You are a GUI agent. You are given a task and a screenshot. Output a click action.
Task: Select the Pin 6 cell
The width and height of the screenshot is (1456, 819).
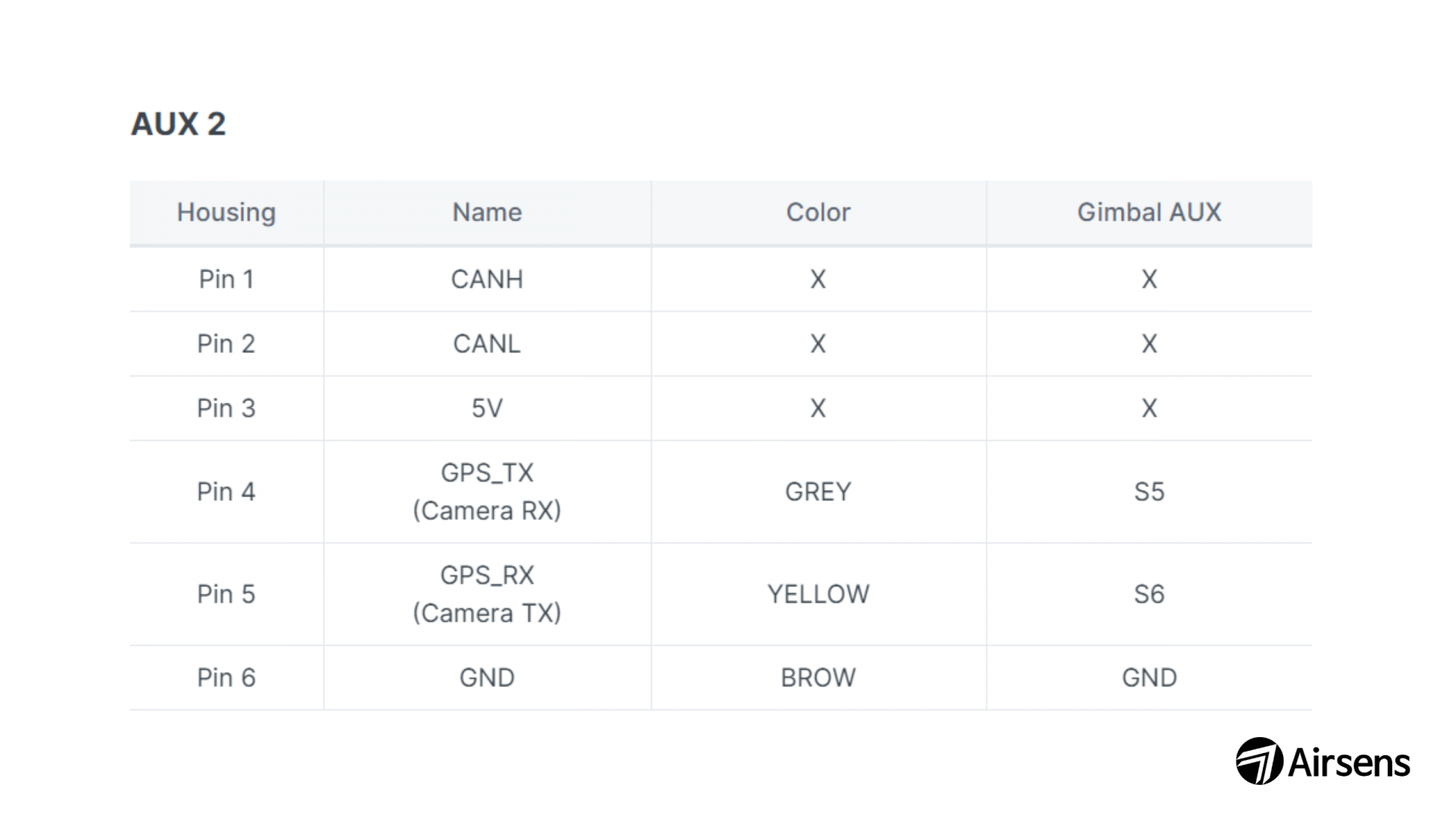coord(226,677)
